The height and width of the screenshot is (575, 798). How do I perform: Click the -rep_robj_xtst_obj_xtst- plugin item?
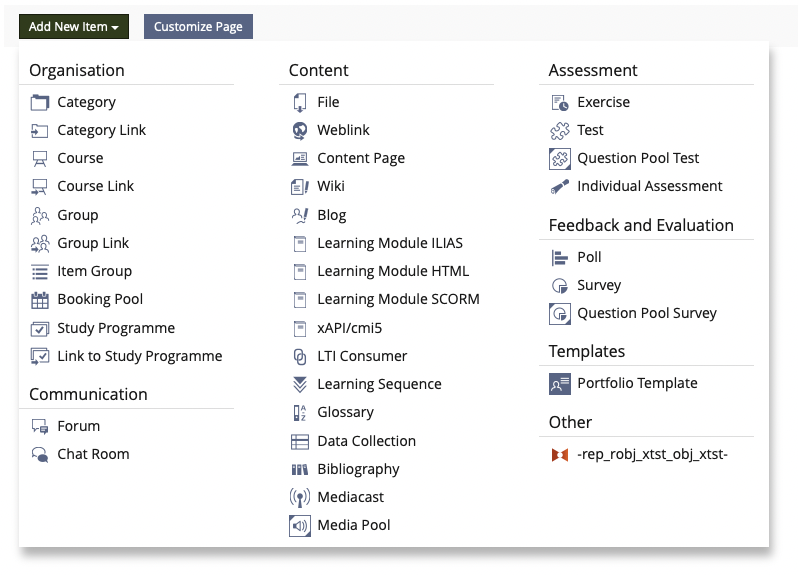click(x=652, y=455)
